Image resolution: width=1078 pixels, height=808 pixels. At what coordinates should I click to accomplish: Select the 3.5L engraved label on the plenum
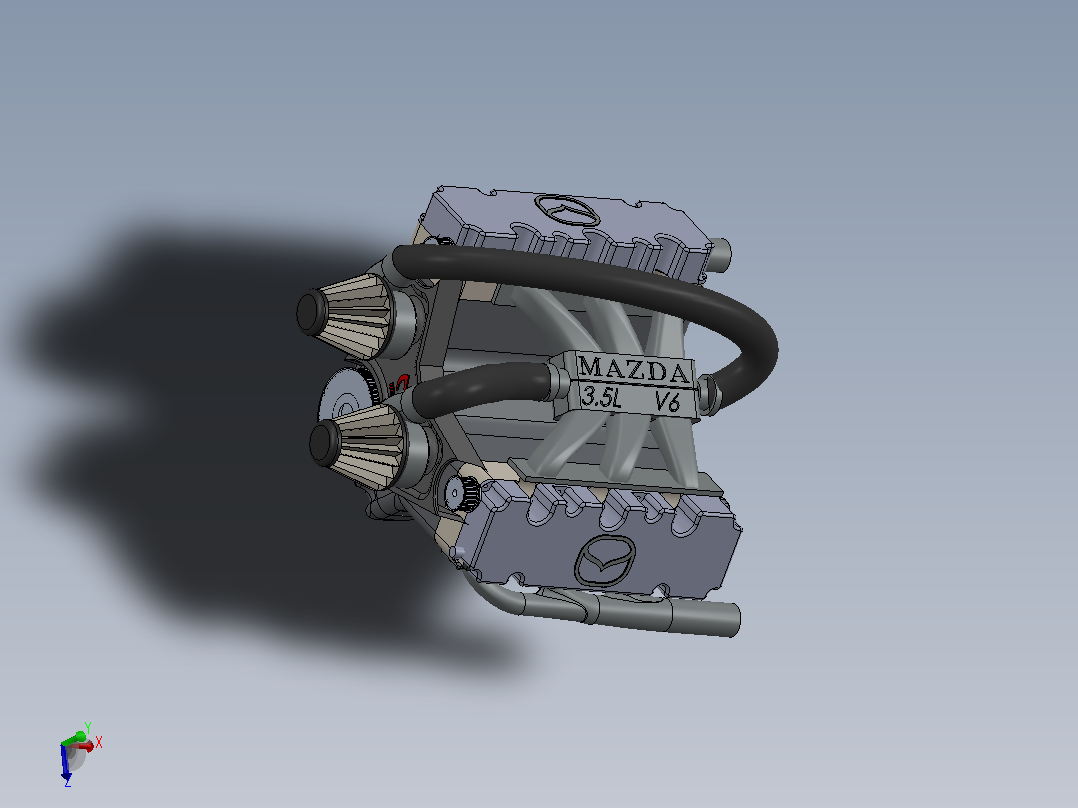point(601,397)
